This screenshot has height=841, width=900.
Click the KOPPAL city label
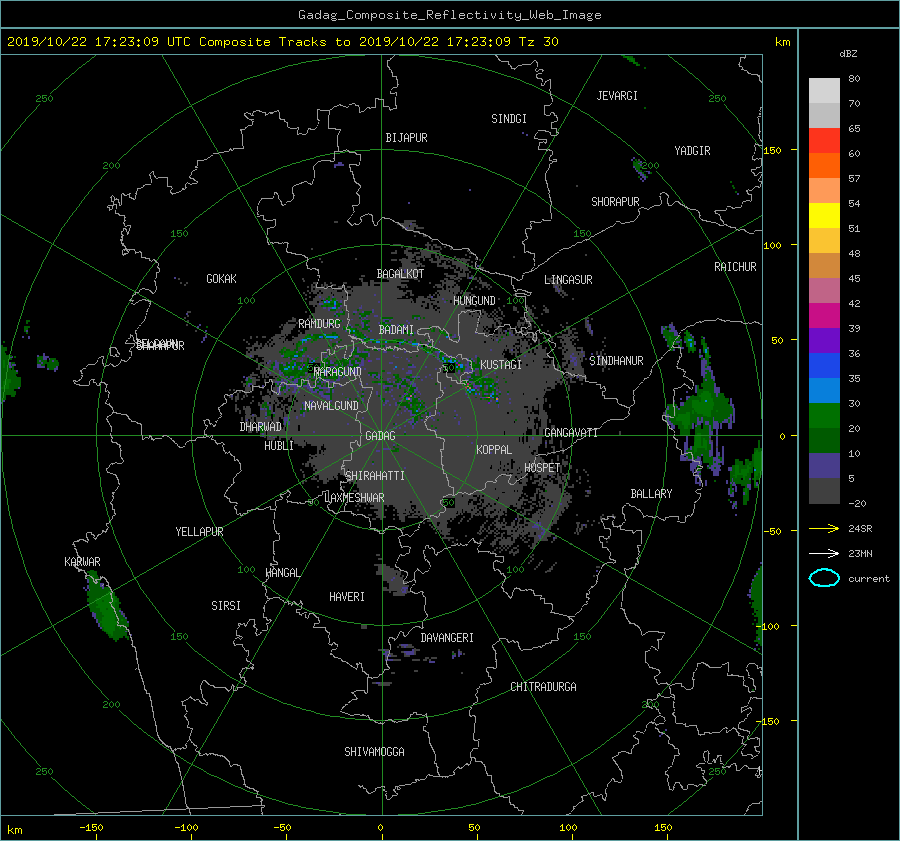click(x=494, y=449)
